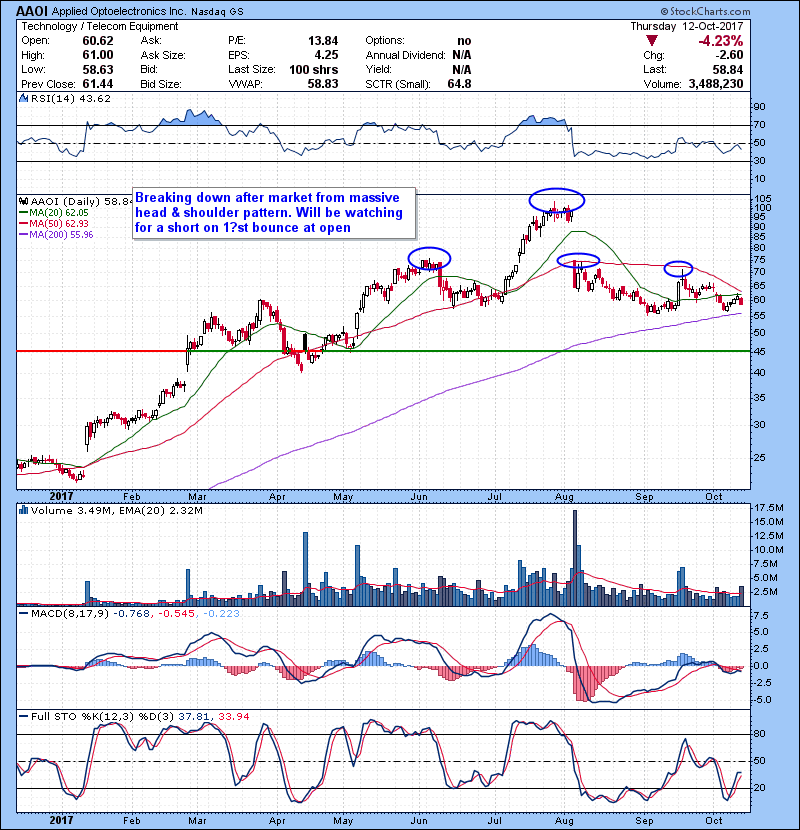Image resolution: width=800 pixels, height=830 pixels.
Task: Click the volume axis label 17.5M
Action: (769, 508)
